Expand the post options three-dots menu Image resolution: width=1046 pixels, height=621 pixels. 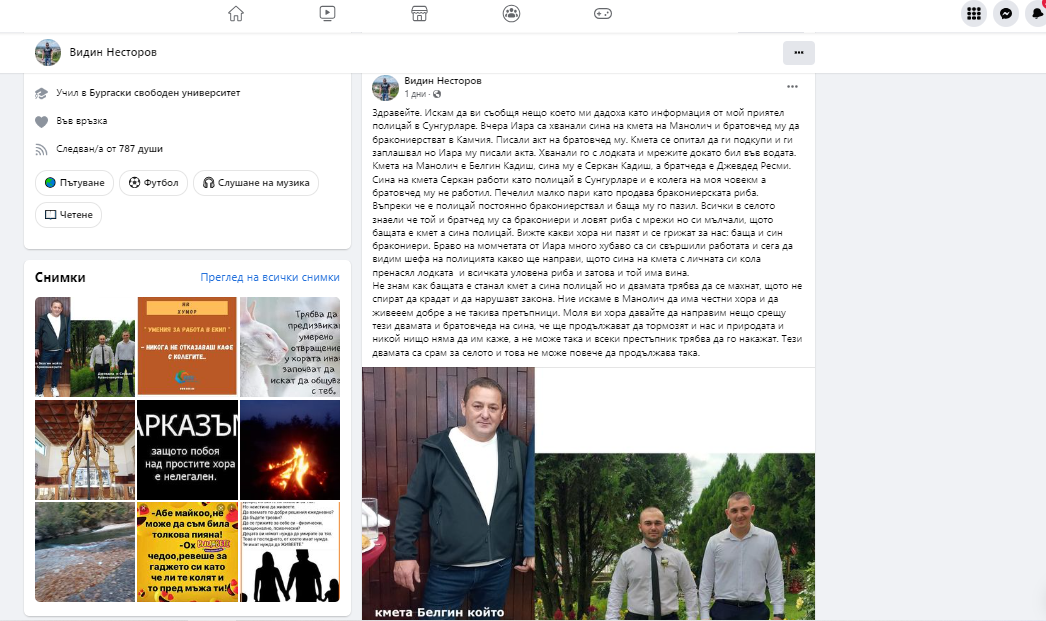coord(792,87)
